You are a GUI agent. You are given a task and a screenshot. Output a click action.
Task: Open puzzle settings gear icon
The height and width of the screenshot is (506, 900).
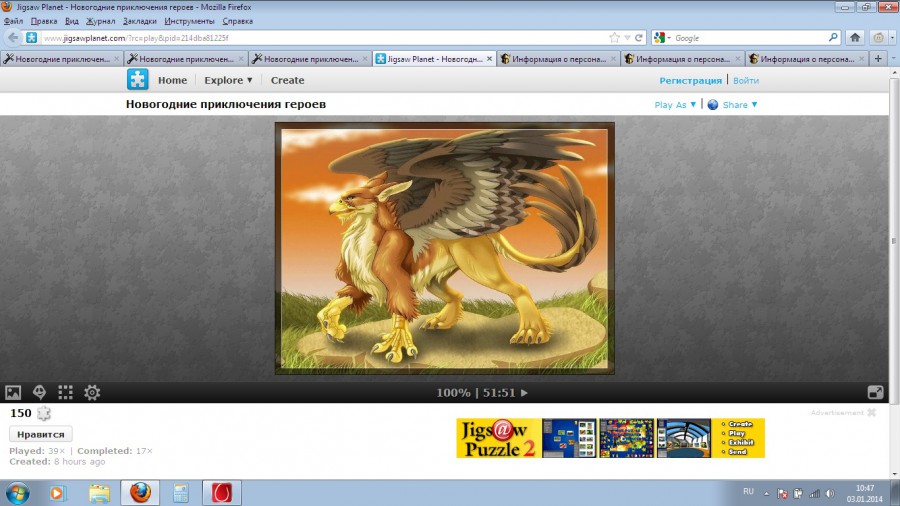point(92,392)
